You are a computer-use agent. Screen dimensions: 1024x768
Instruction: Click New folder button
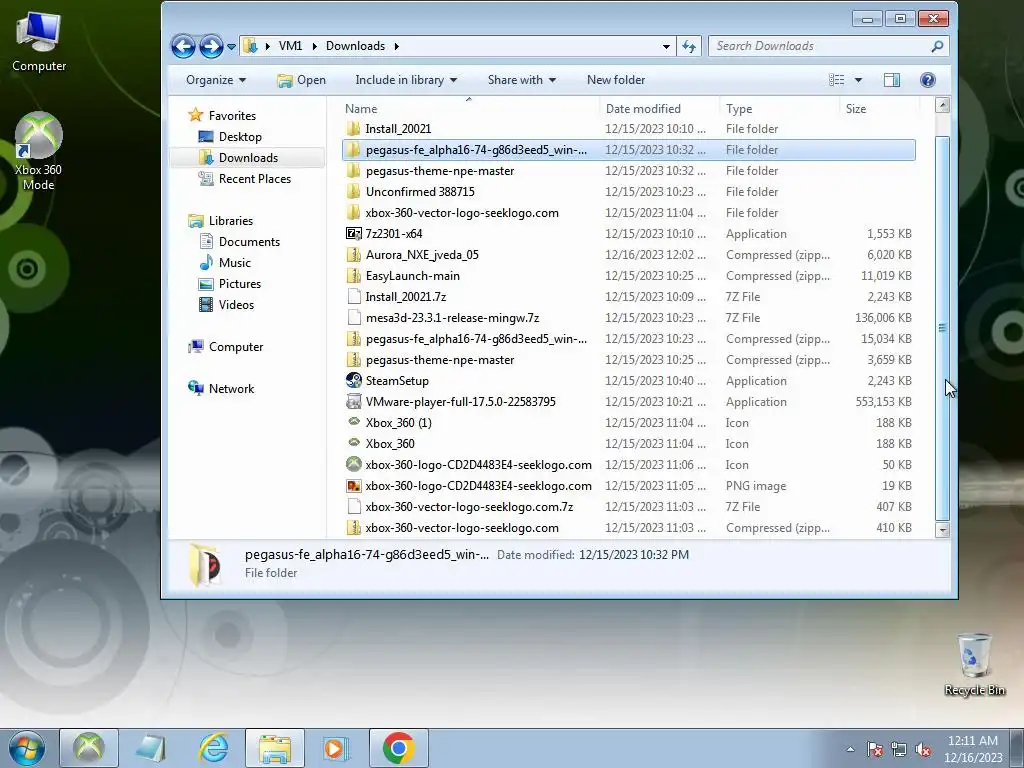point(616,80)
